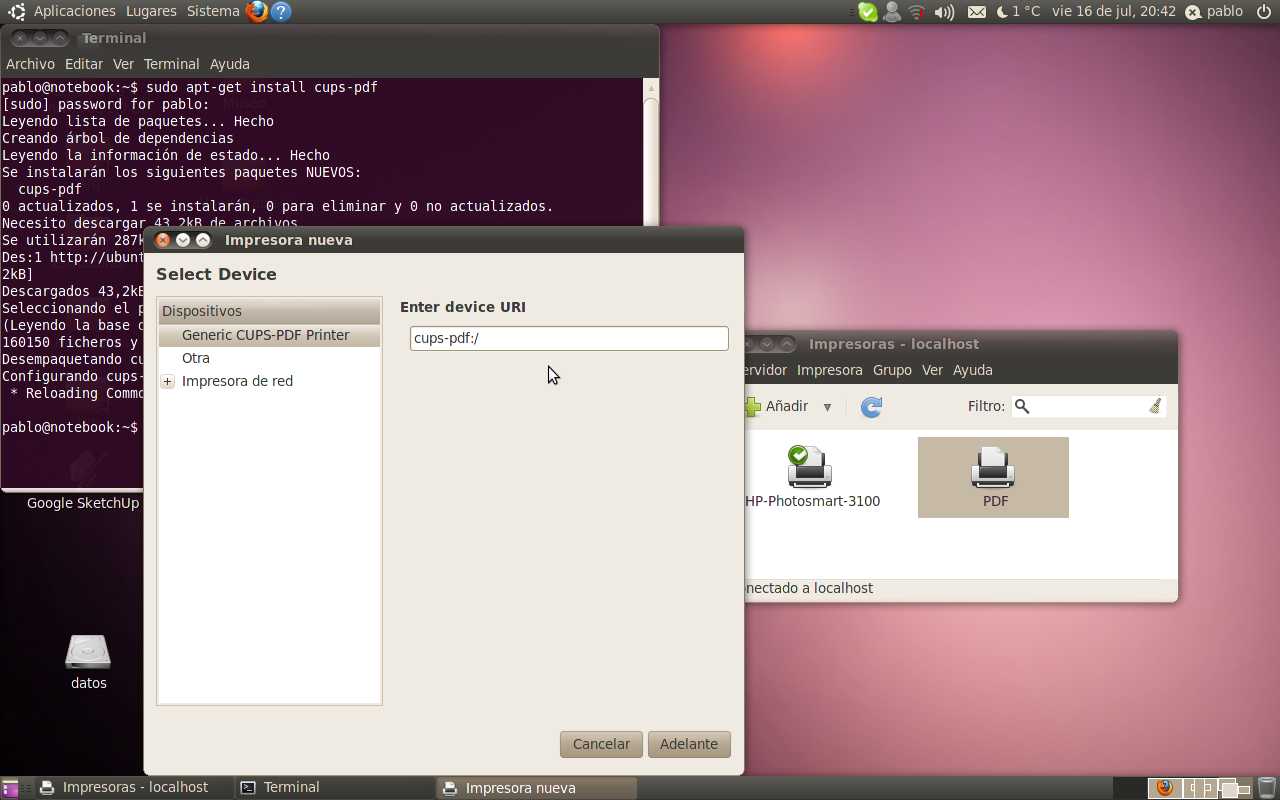The width and height of the screenshot is (1280, 800).
Task: Select the PDF printer icon
Action: click(993, 467)
